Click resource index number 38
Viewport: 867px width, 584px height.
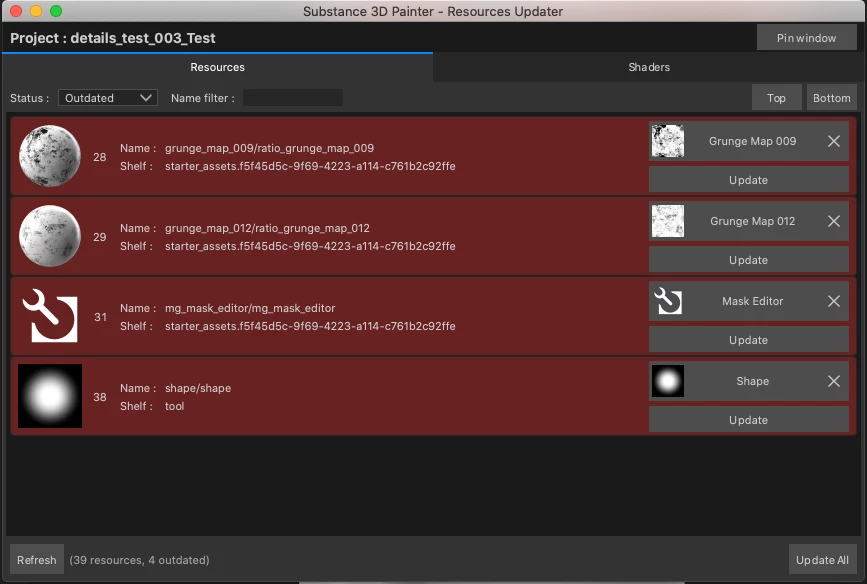pos(100,397)
